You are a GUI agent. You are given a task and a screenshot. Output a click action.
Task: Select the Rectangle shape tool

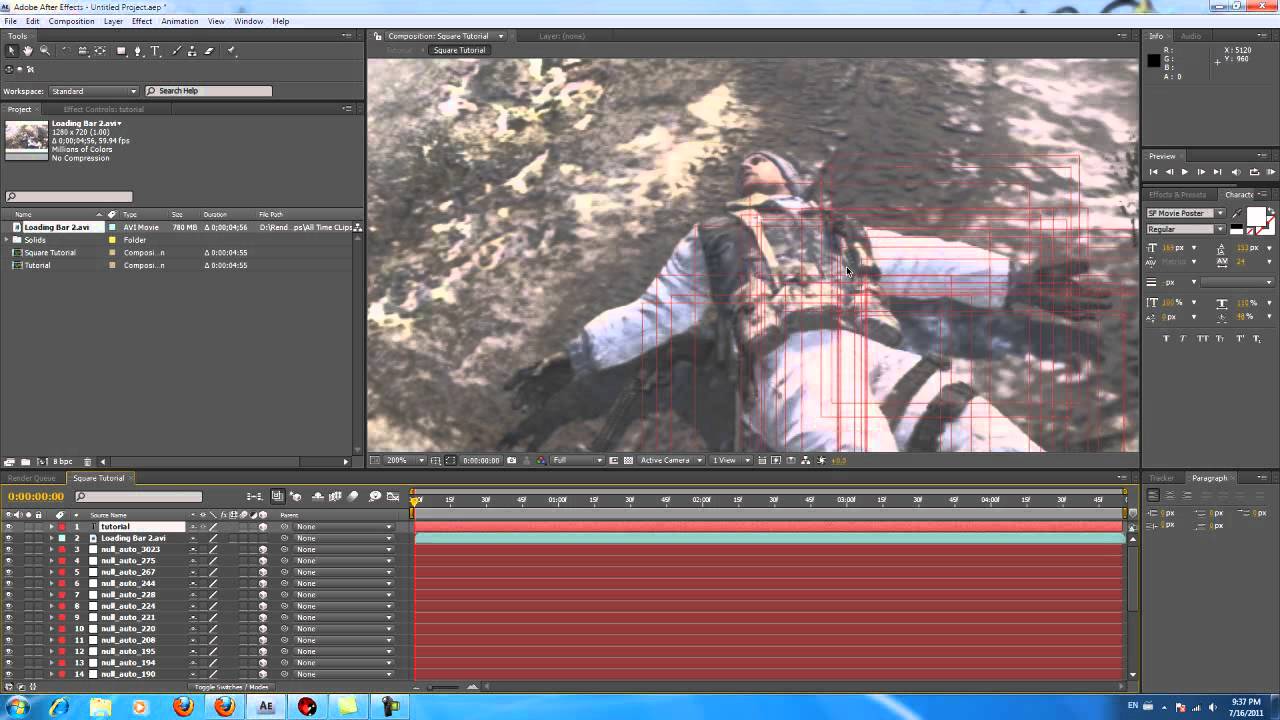tap(121, 51)
